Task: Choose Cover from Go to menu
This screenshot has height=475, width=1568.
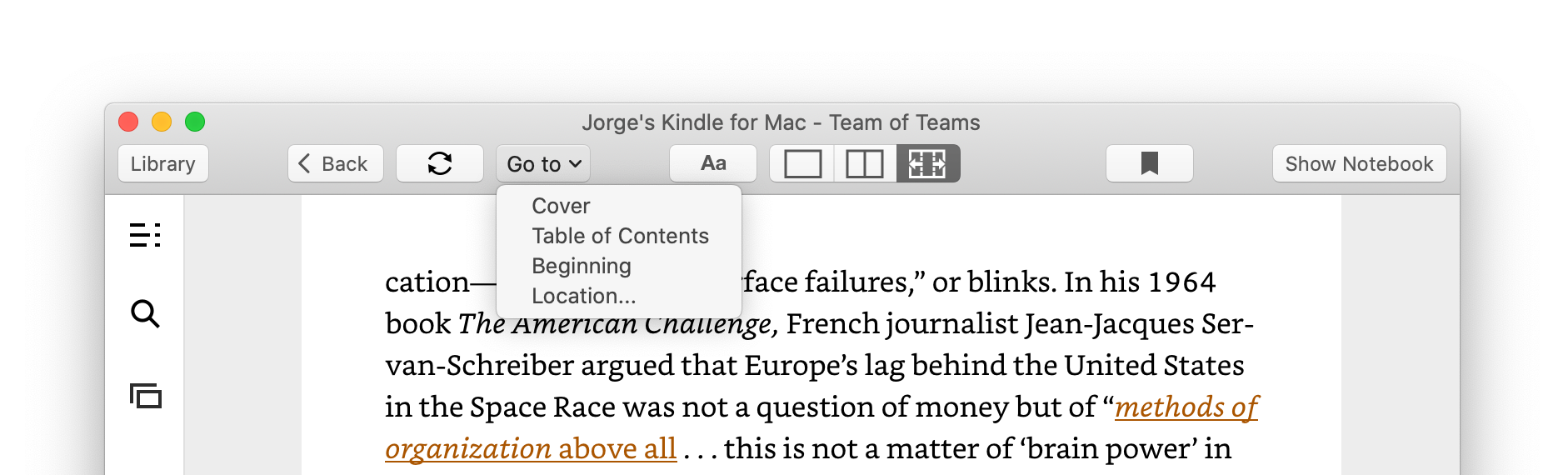Action: pyautogui.click(x=619, y=206)
